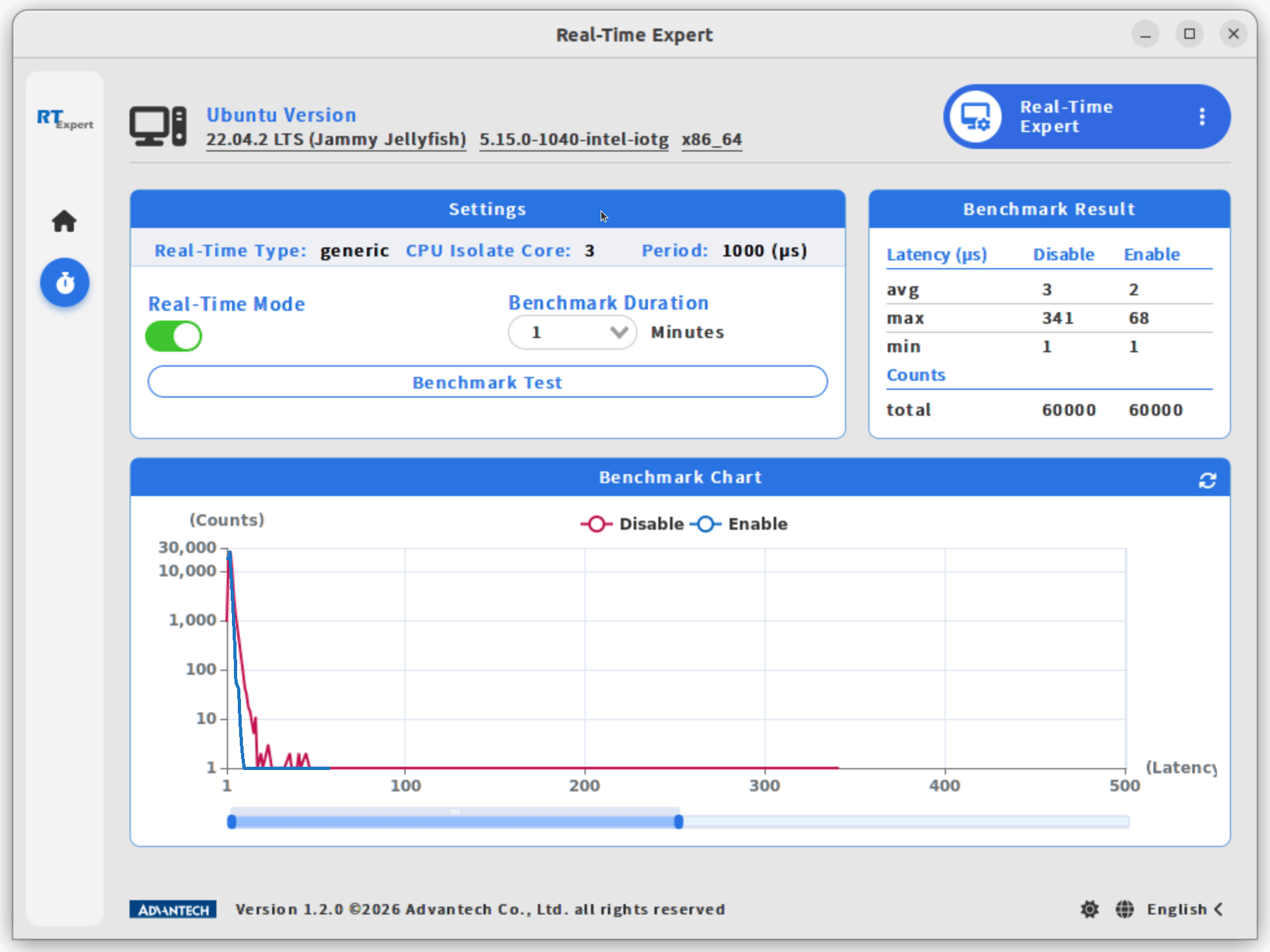Click the Enable total count 60000
1270x952 pixels.
[1155, 410]
